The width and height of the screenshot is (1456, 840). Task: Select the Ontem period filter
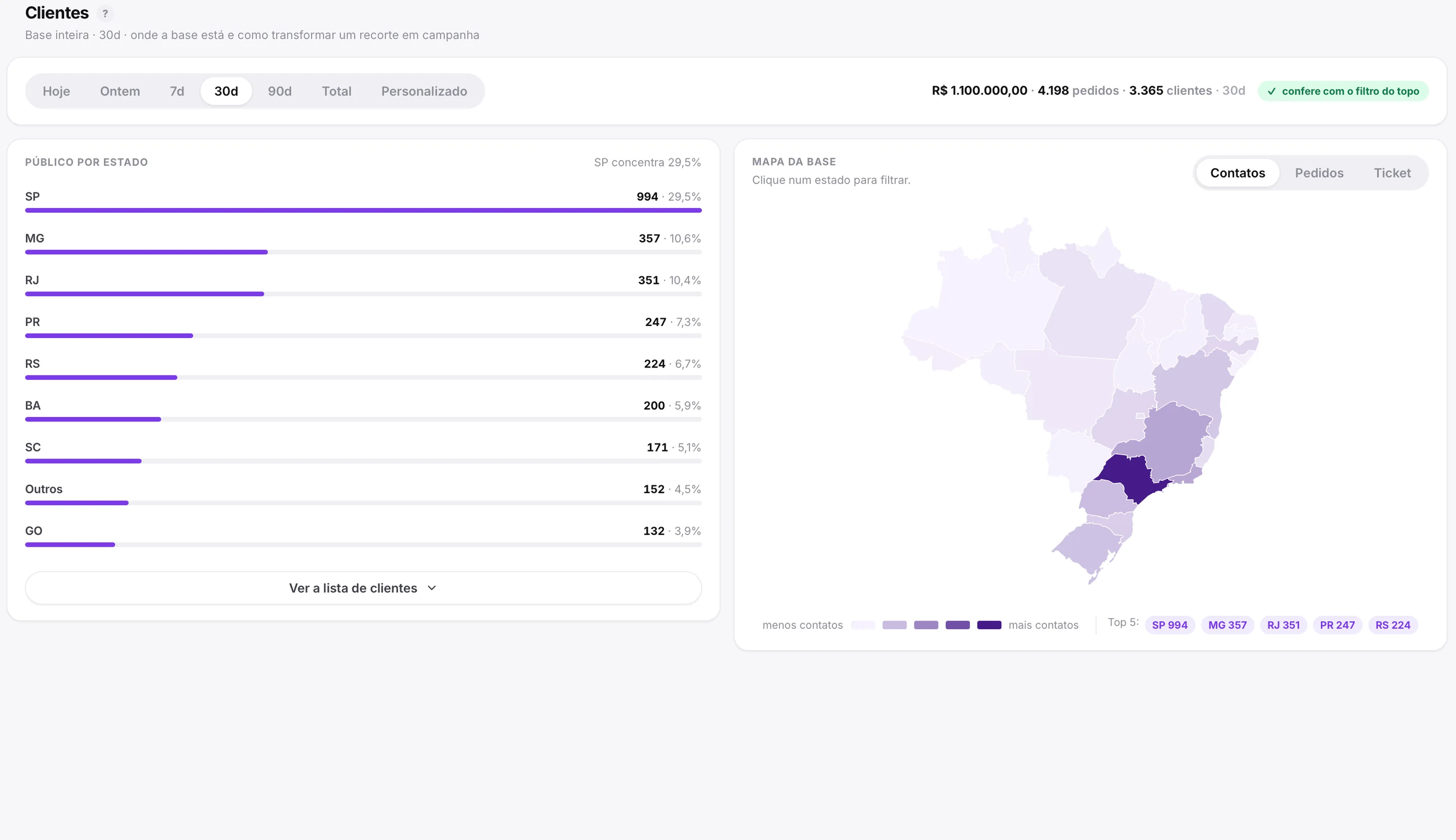pos(120,91)
